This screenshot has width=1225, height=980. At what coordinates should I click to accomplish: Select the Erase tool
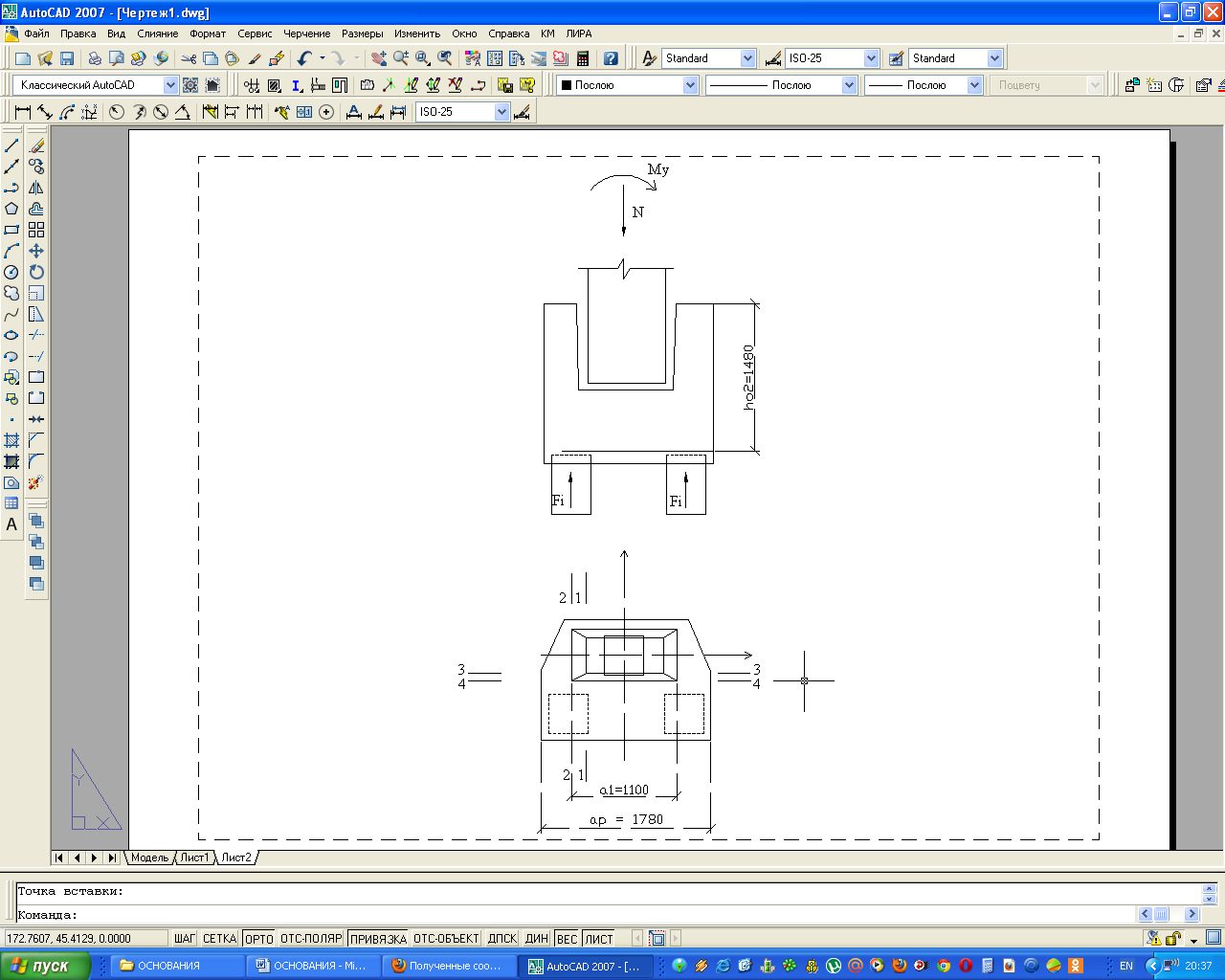[x=36, y=145]
